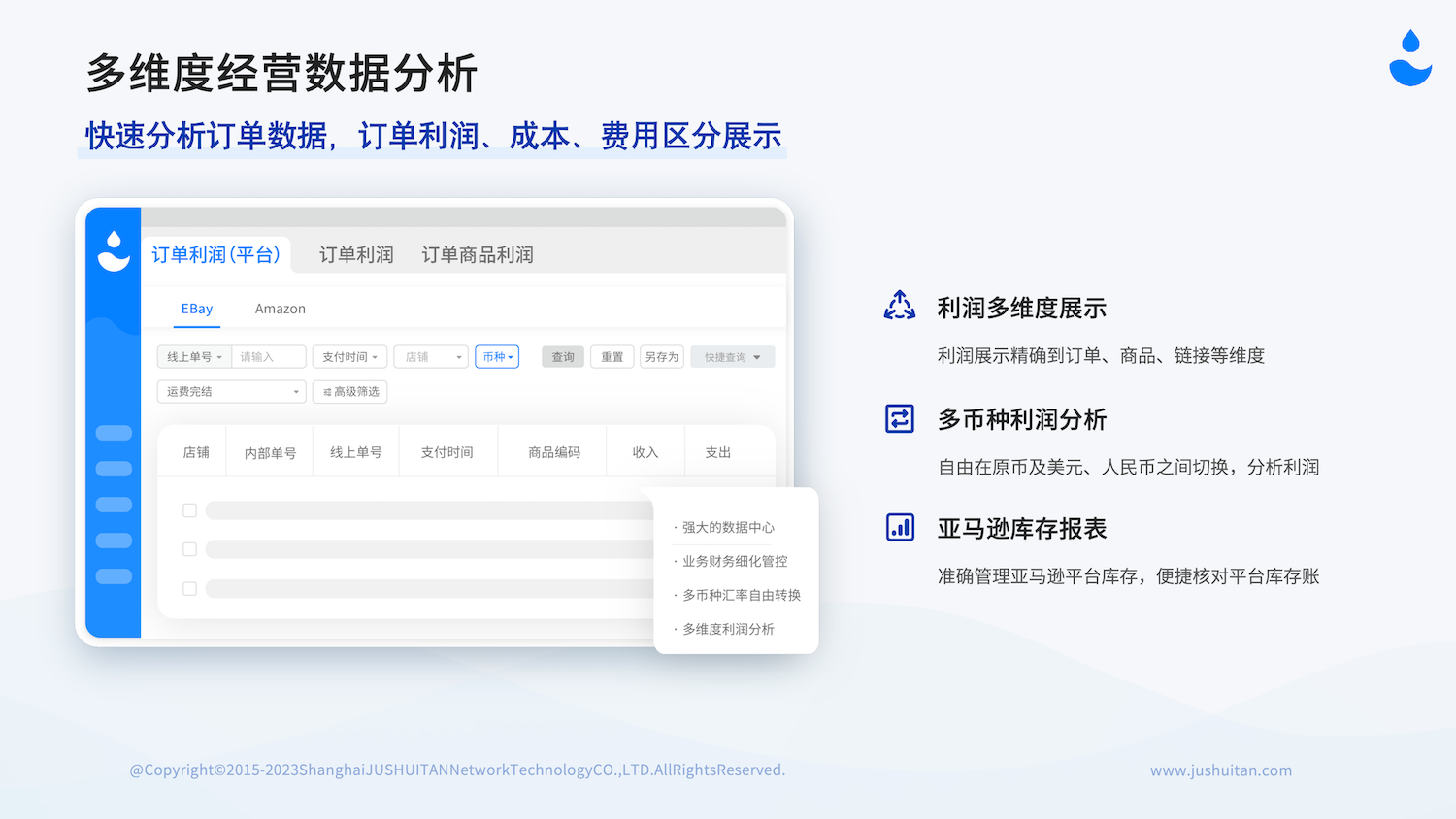
Task: Click the 收入 column header
Action: [x=645, y=452]
